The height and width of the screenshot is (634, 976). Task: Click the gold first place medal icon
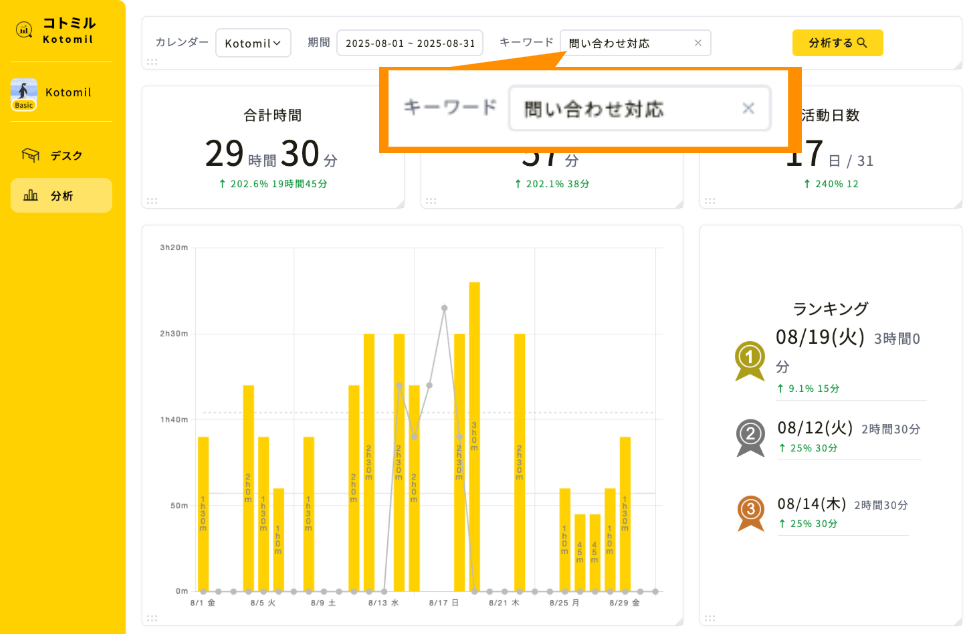coord(750,361)
